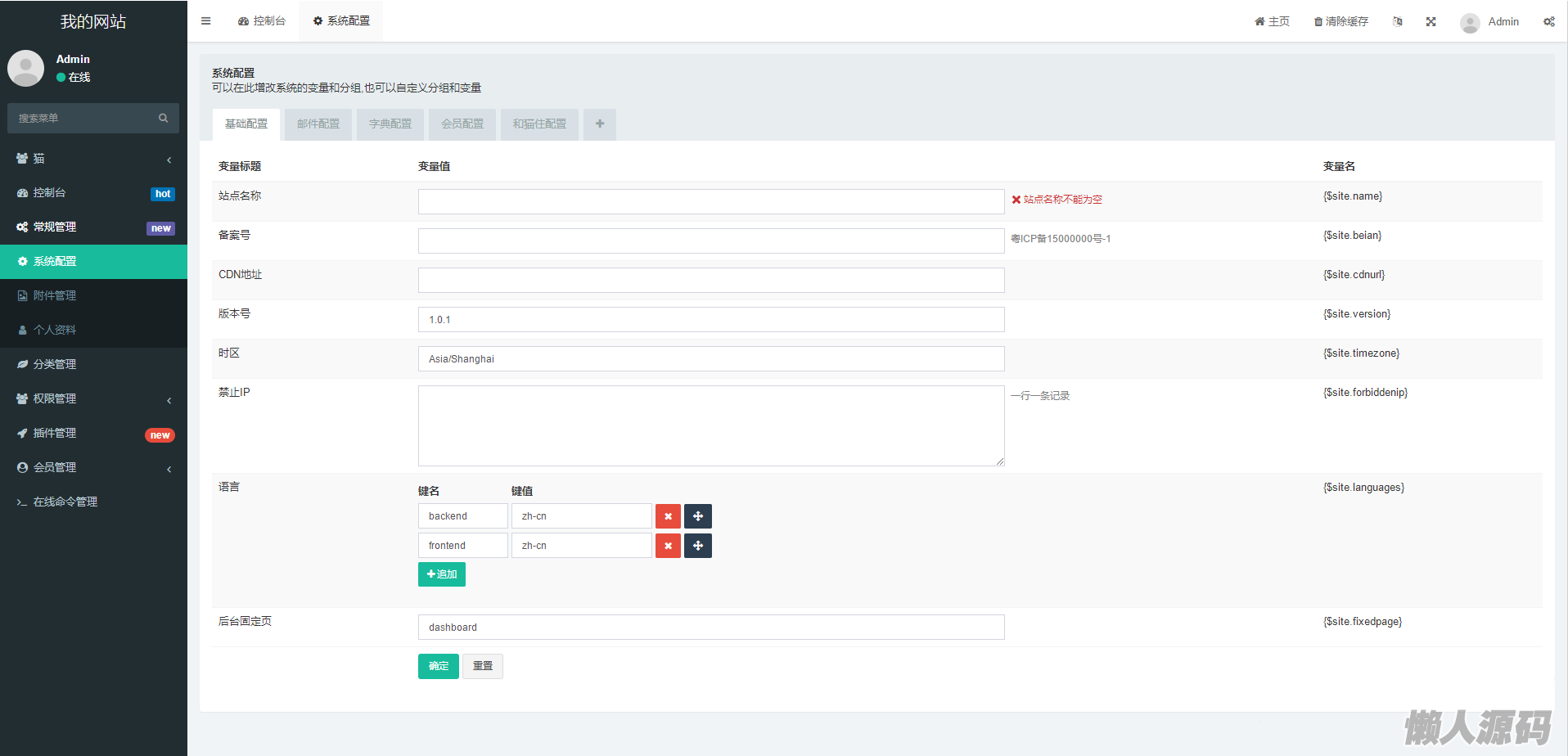
Task: Switch to the 邮件配置 tab
Action: coord(318,124)
